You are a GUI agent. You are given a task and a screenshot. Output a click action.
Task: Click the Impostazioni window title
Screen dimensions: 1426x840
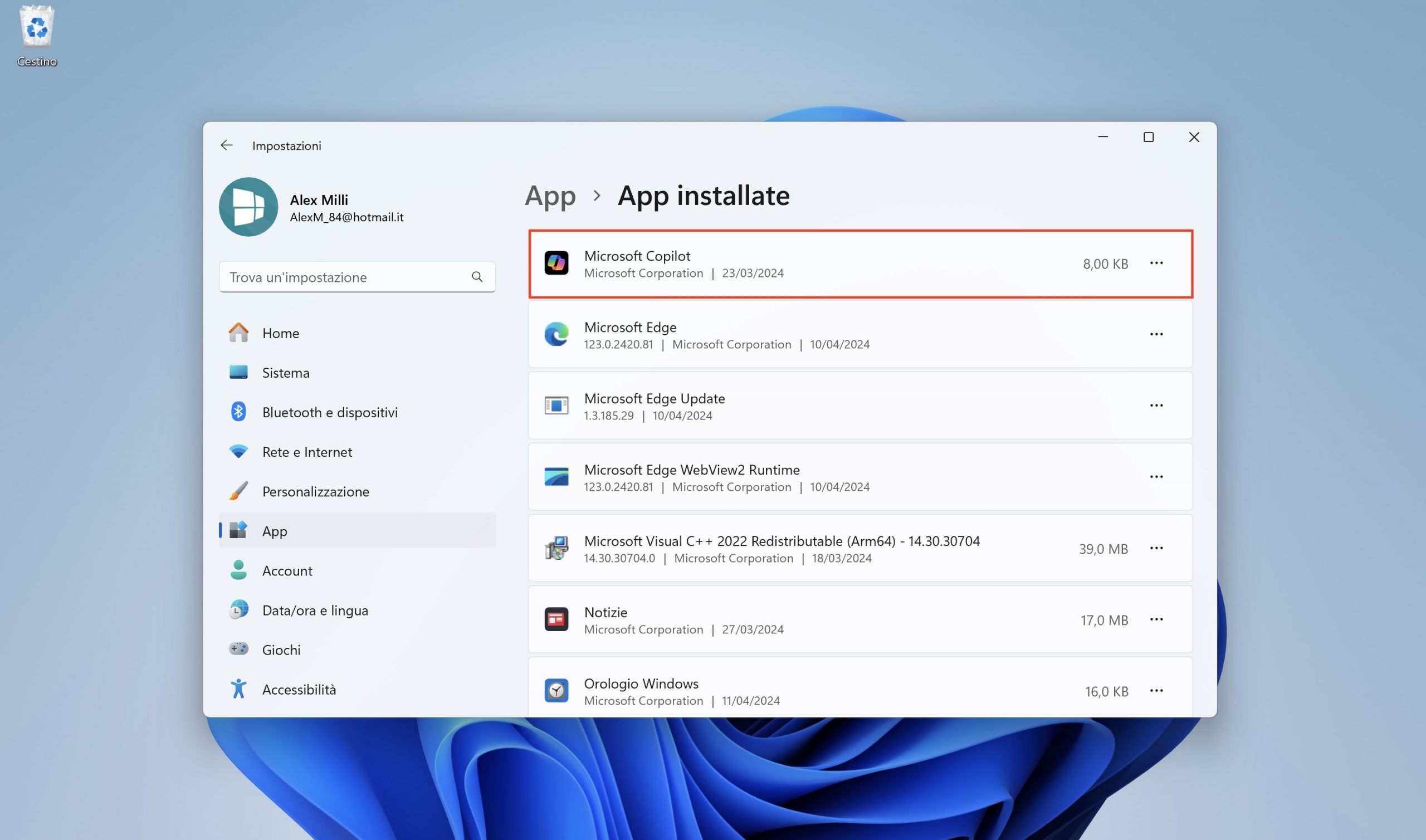pyautogui.click(x=286, y=146)
